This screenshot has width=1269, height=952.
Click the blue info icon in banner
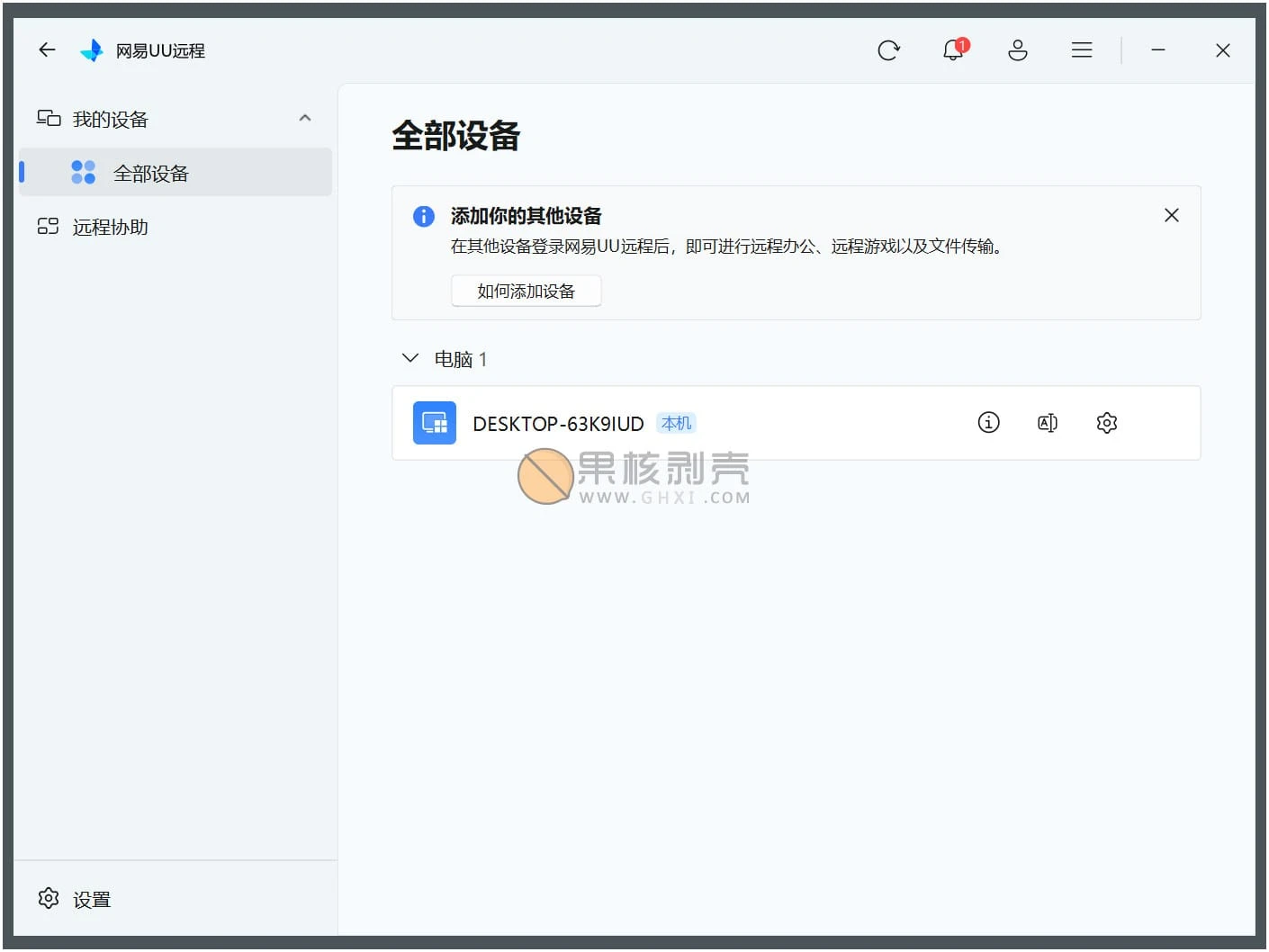coord(423,216)
